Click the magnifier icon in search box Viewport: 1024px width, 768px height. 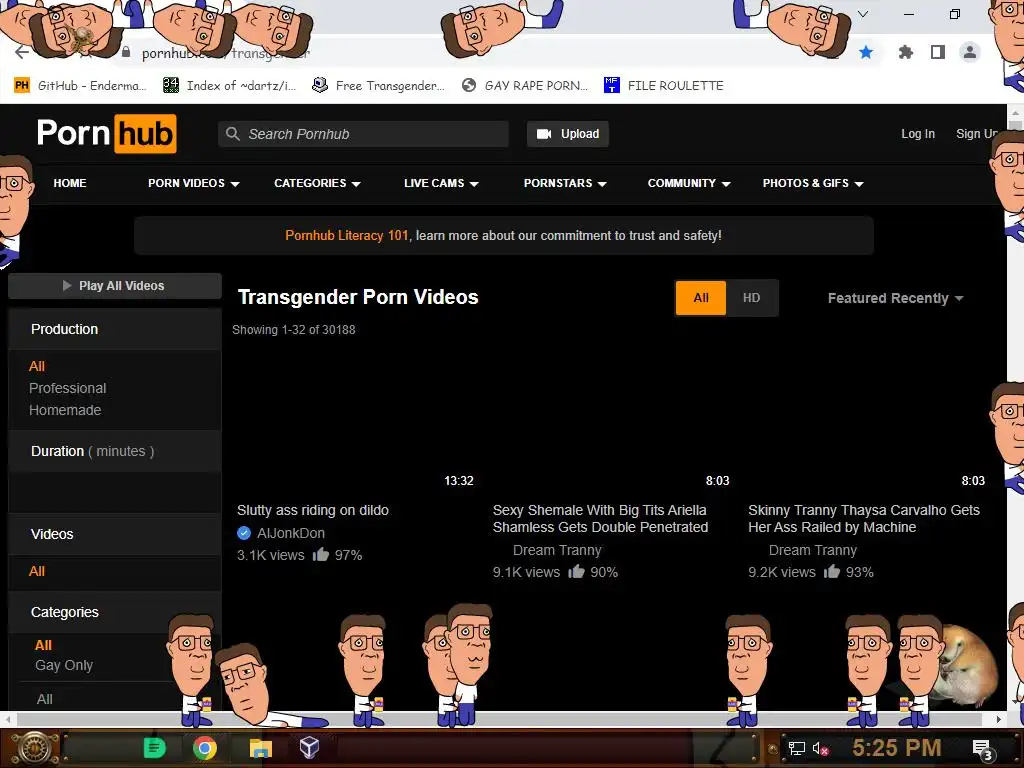232,134
